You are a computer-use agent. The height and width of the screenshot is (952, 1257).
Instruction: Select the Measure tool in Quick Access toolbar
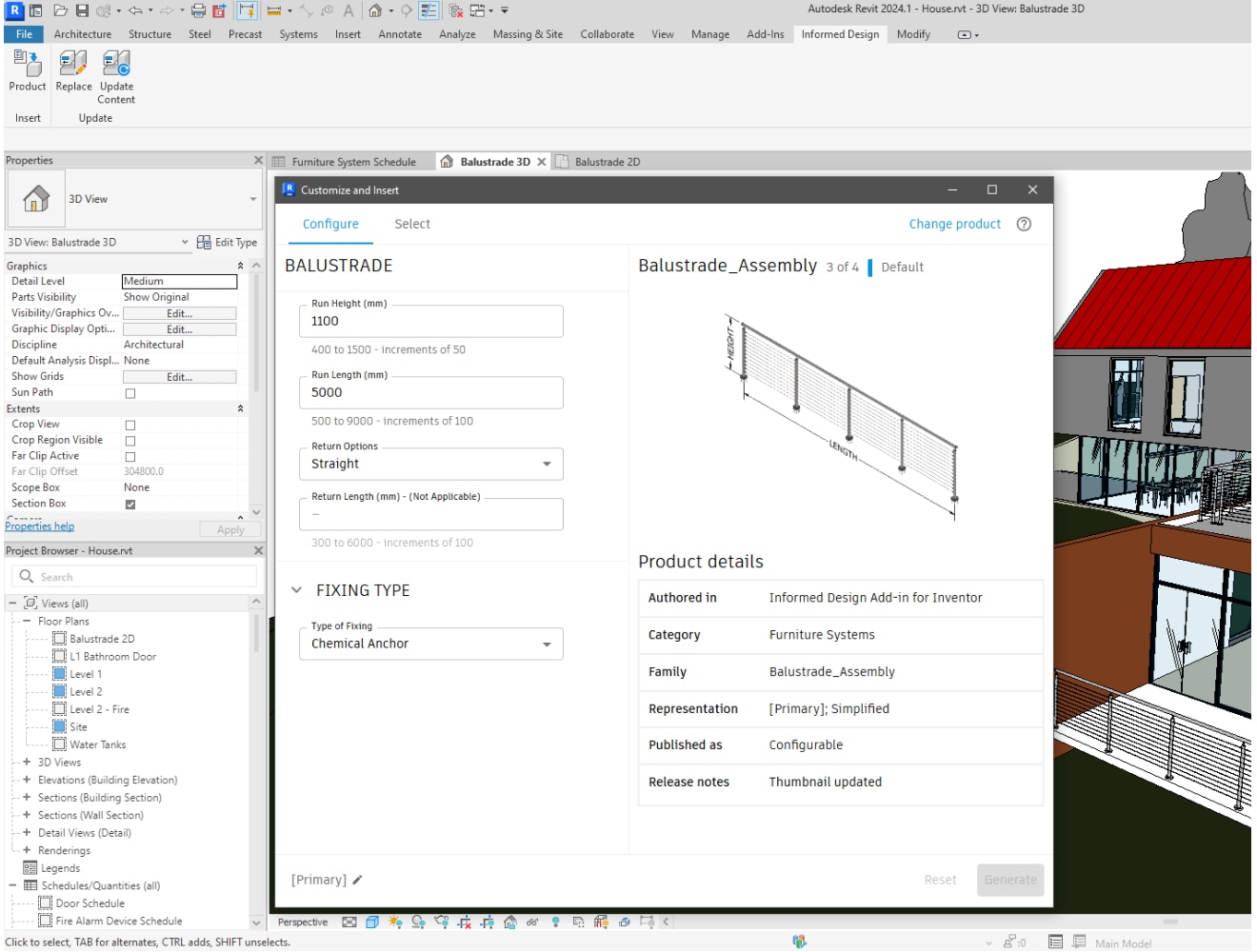click(273, 10)
